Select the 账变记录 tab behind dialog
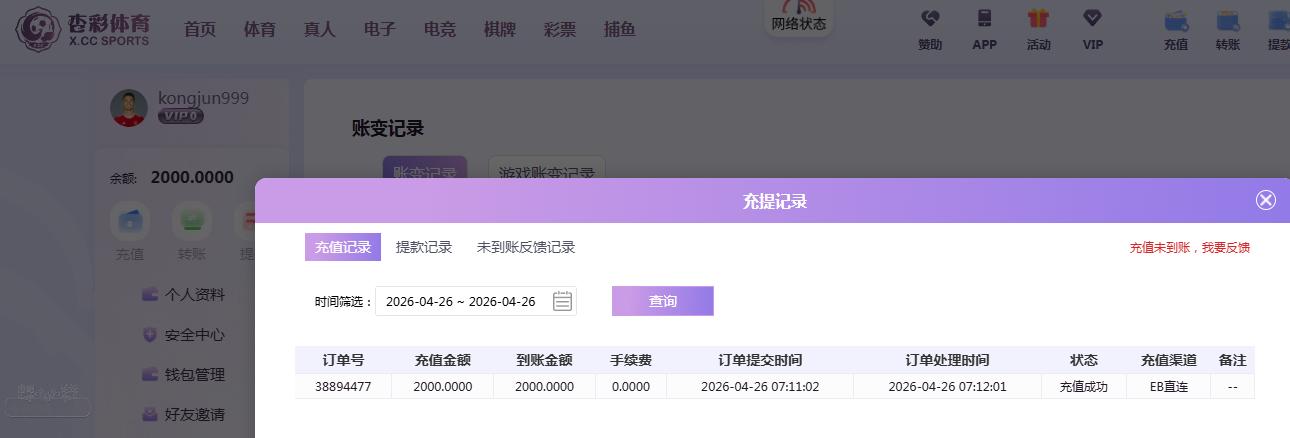This screenshot has height=438, width=1290. tap(425, 168)
